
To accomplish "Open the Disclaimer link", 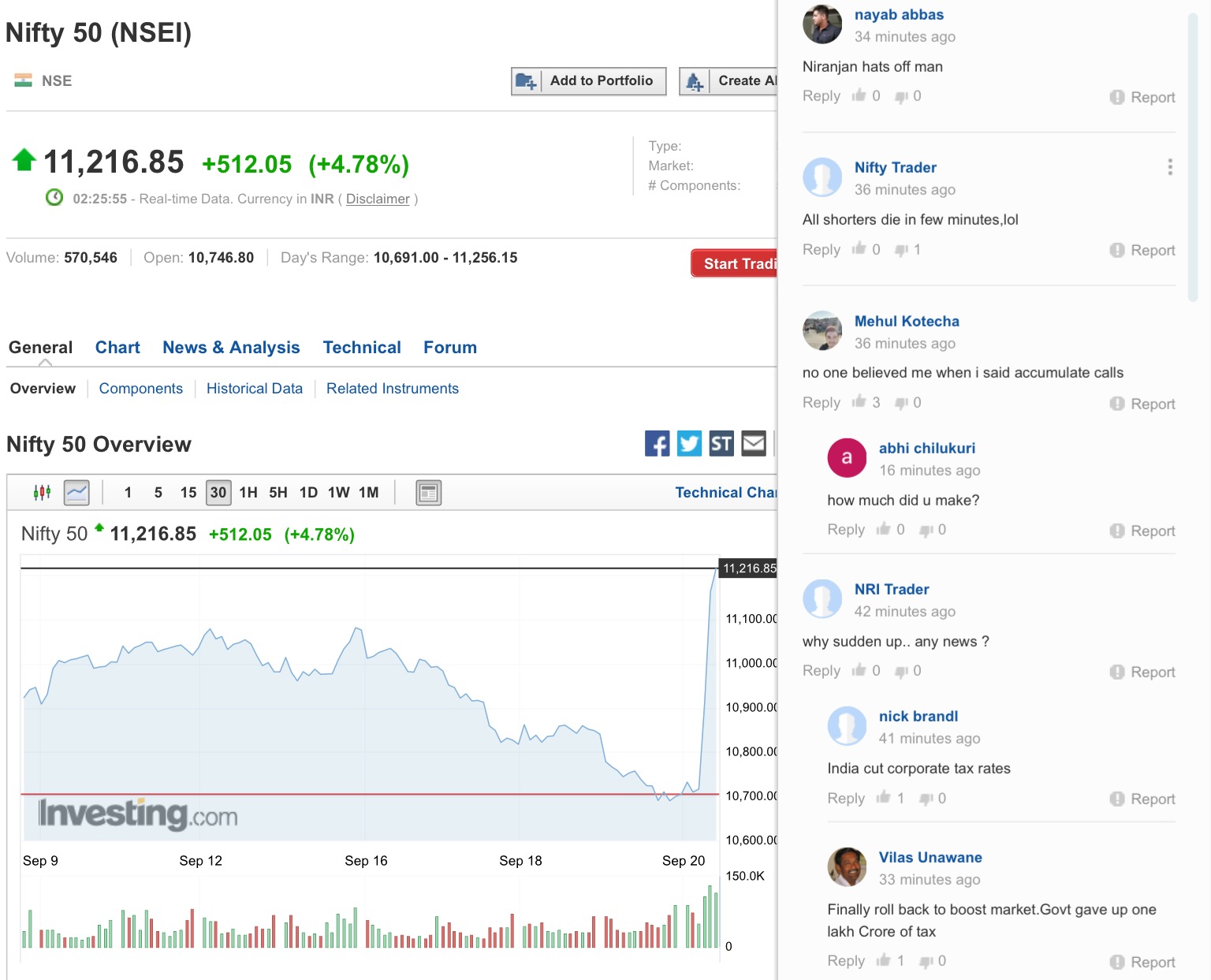I will click(378, 199).
